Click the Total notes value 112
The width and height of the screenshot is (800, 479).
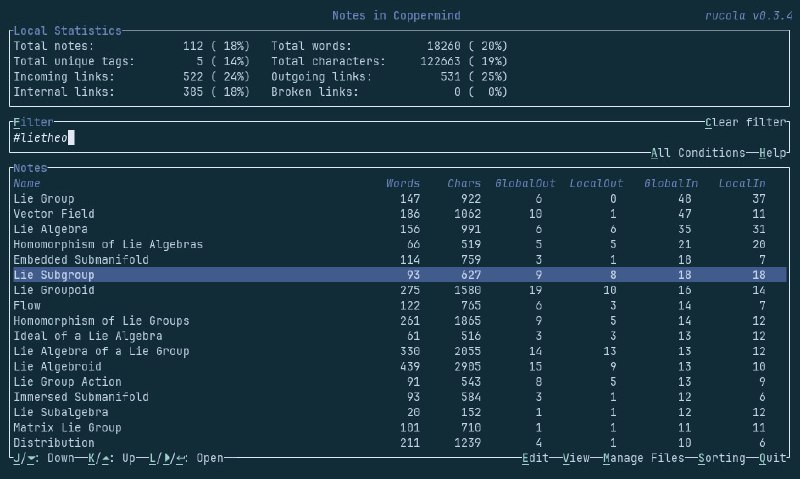tap(193, 46)
